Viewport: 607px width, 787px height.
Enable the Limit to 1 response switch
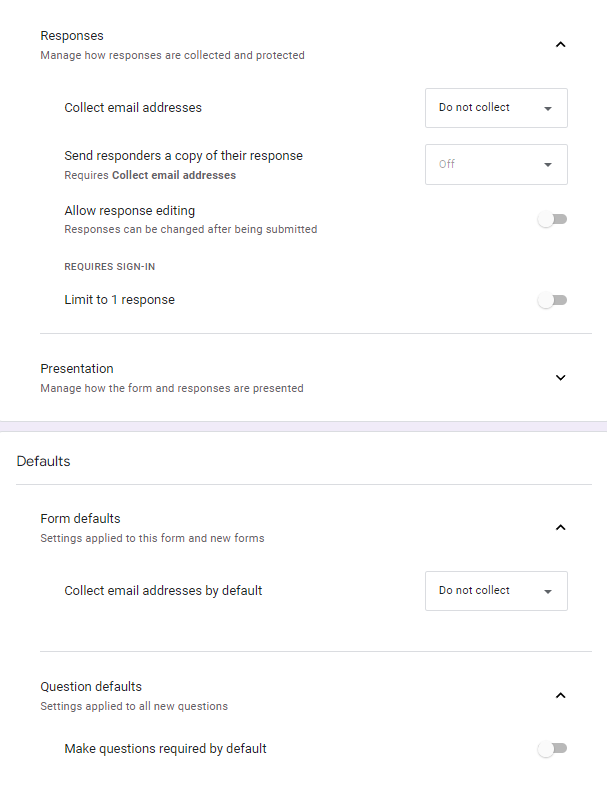coord(552,300)
